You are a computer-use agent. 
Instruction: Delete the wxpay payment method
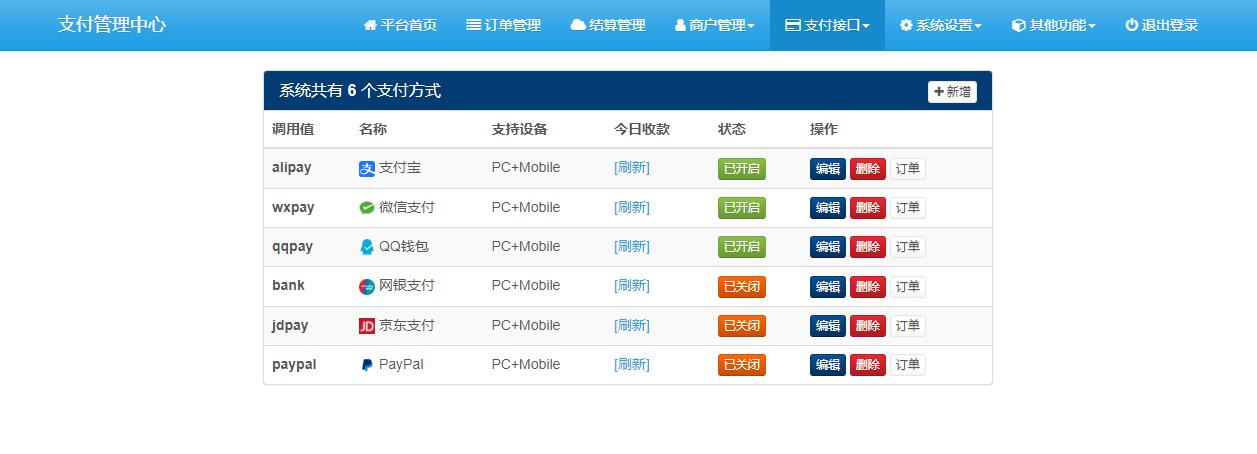pos(868,208)
